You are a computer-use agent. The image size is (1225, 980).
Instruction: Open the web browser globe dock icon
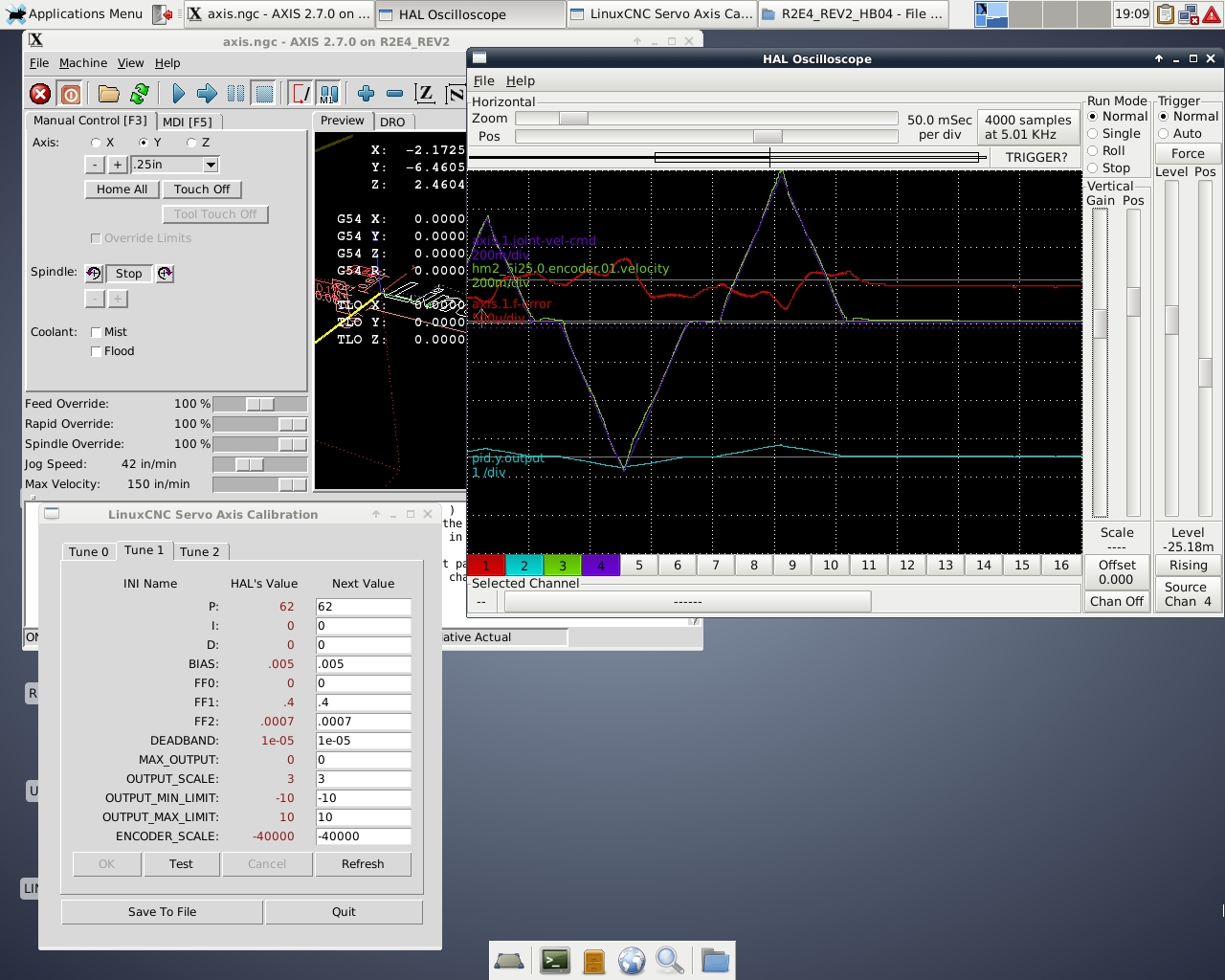(x=632, y=960)
